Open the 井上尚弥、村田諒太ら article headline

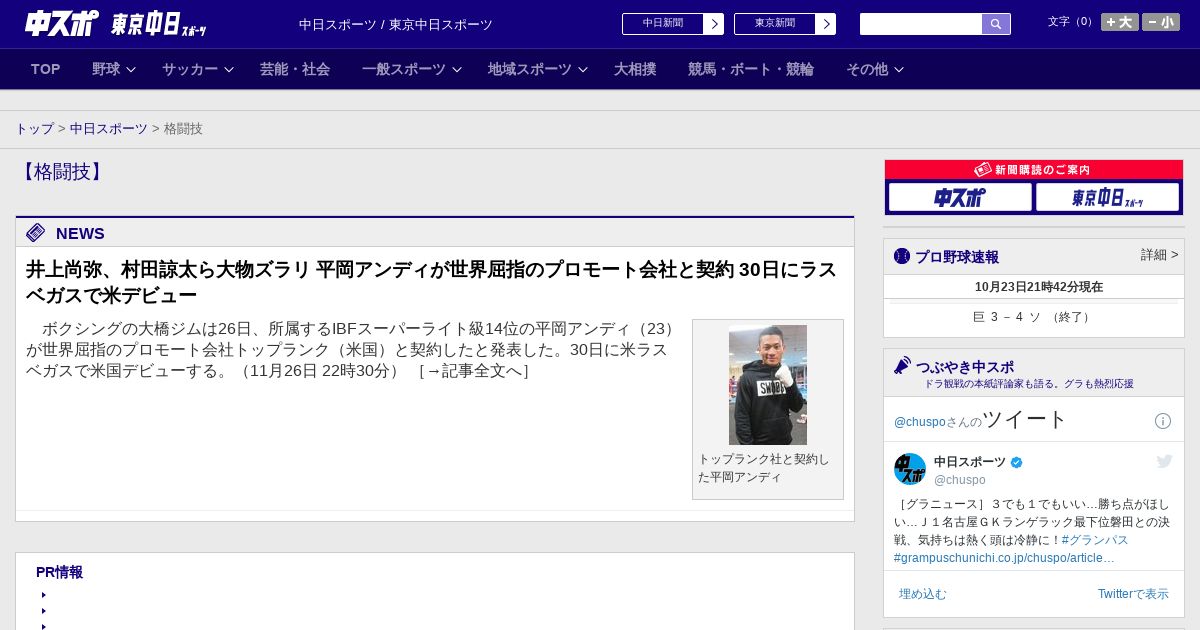pos(431,282)
